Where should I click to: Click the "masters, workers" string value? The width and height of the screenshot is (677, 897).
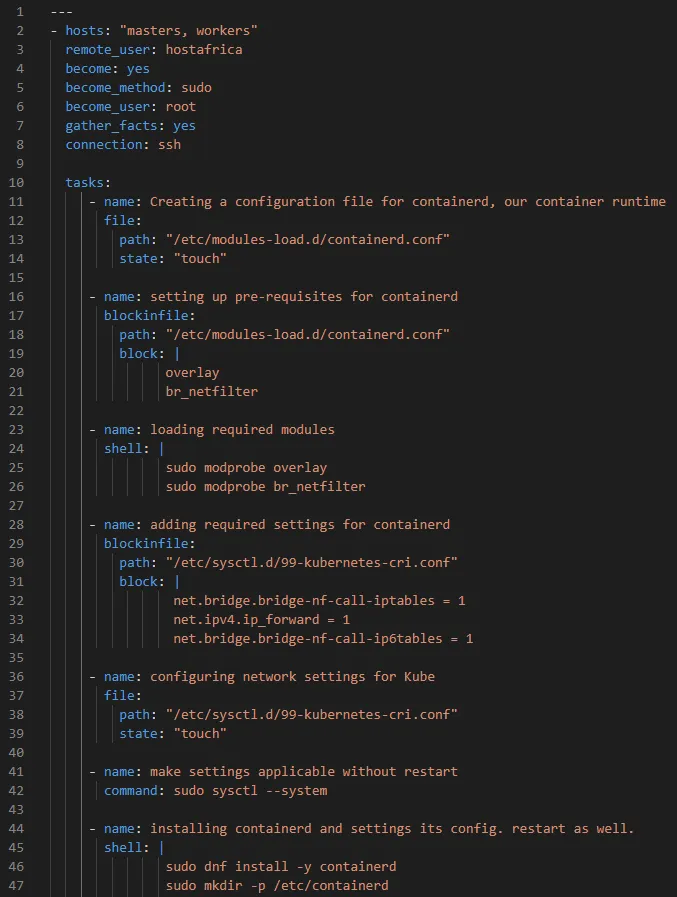tap(188, 30)
